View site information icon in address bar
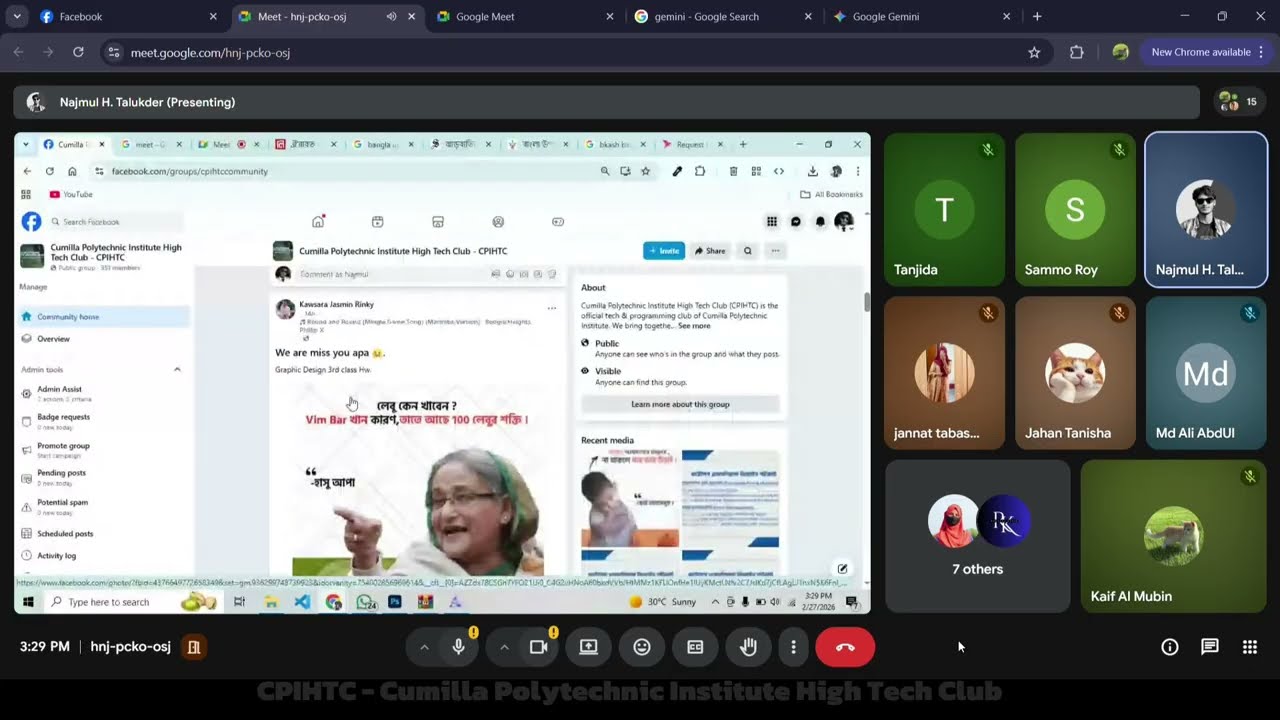 114,52
